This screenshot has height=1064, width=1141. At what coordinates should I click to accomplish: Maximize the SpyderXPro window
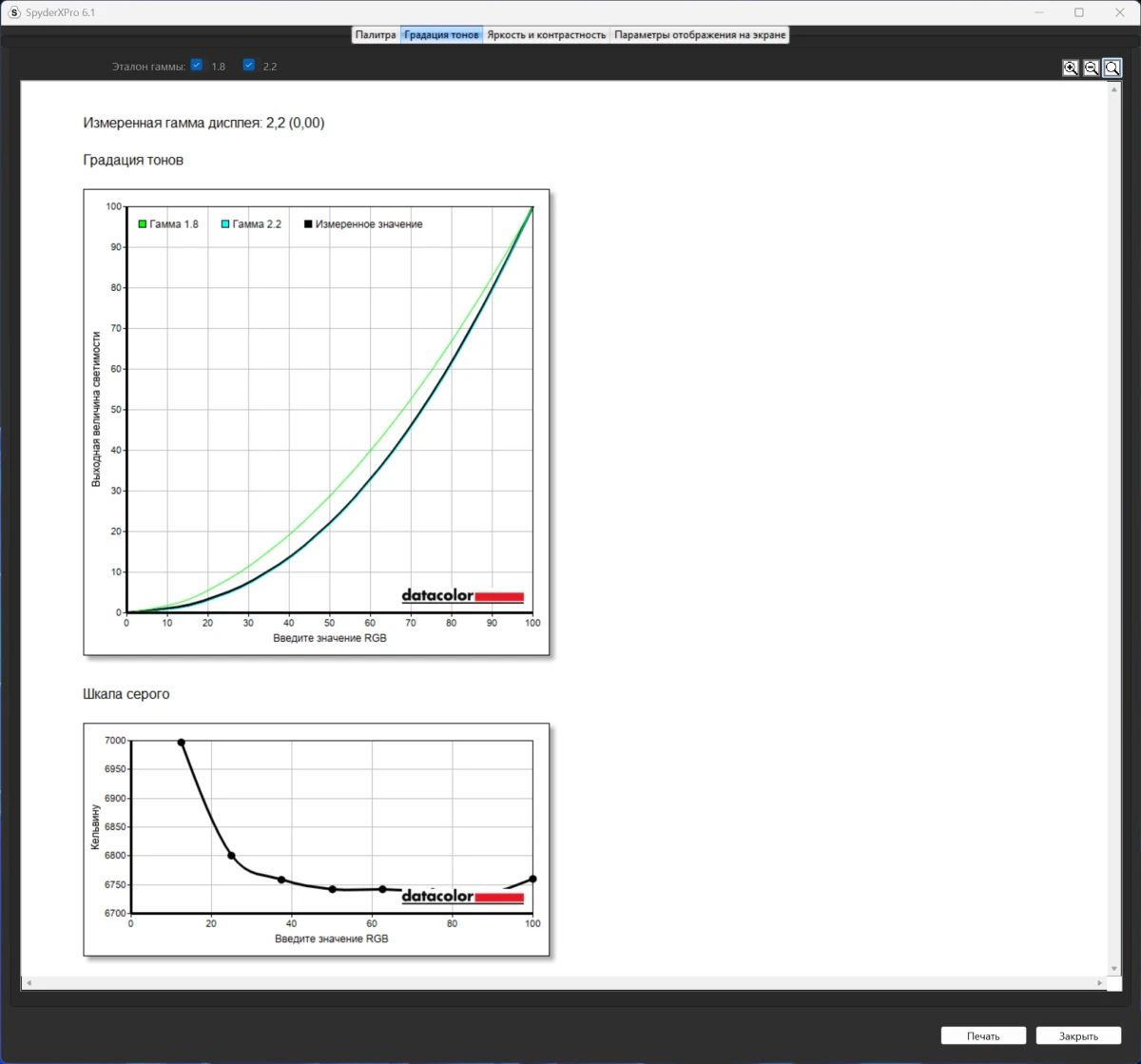[1079, 12]
